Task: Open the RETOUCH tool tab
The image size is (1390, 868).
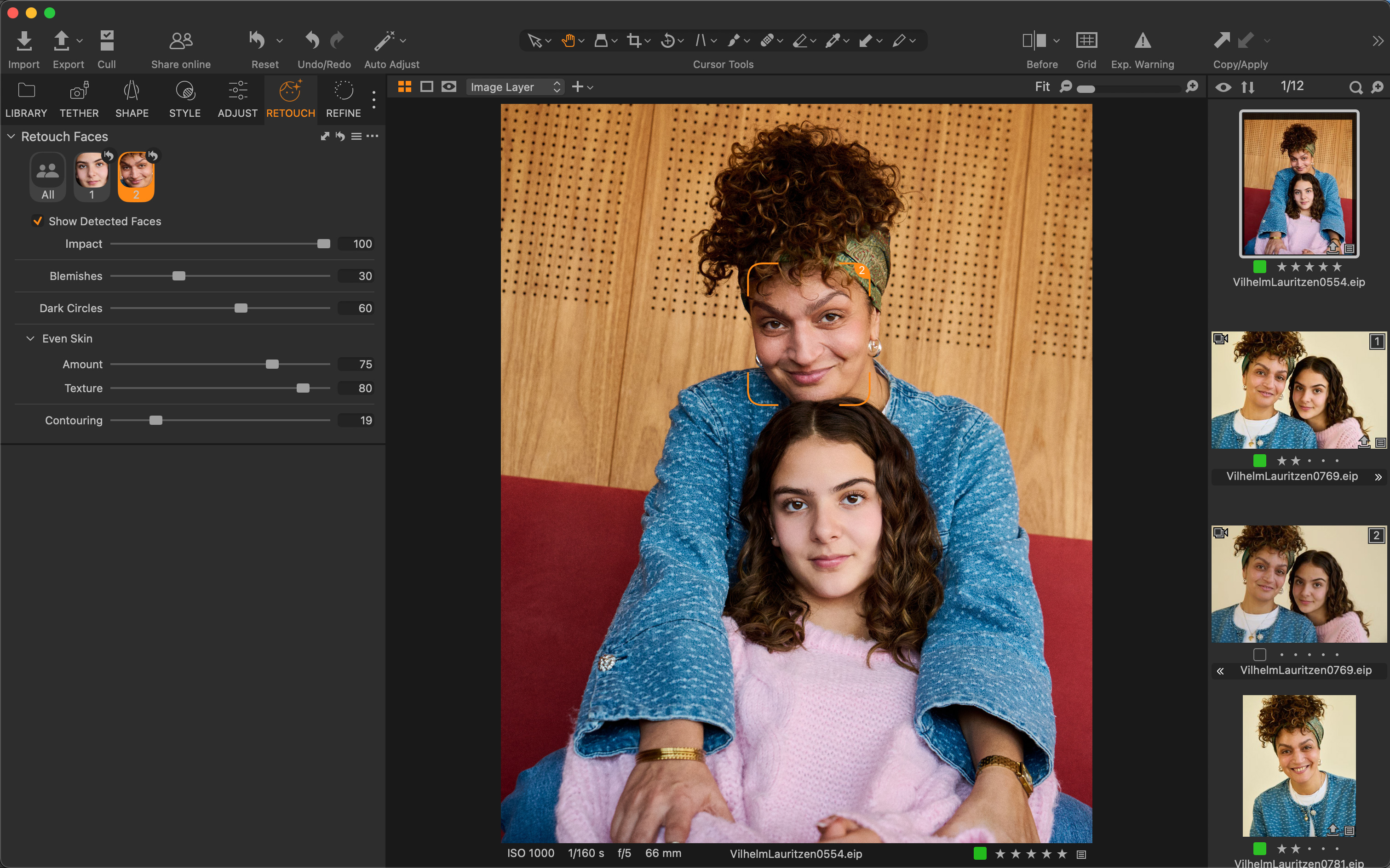Action: coord(291,97)
